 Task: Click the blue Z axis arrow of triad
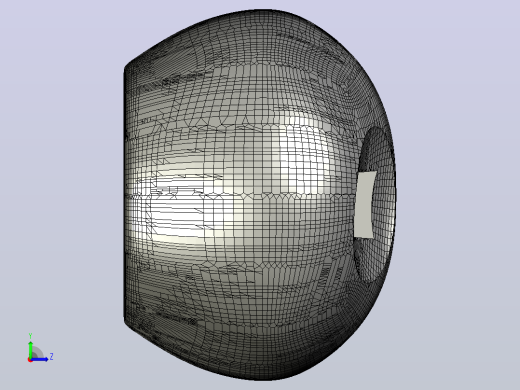[x=40, y=359]
